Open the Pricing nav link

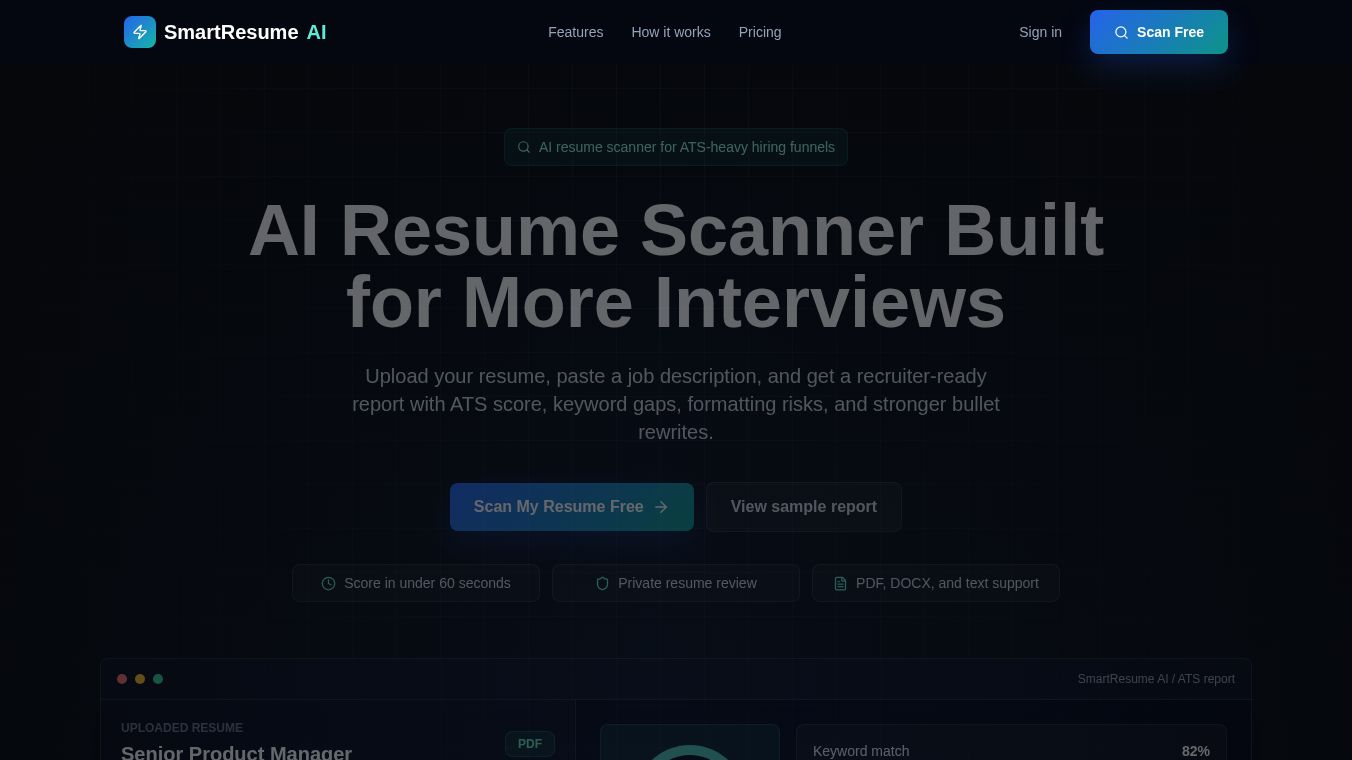(760, 32)
